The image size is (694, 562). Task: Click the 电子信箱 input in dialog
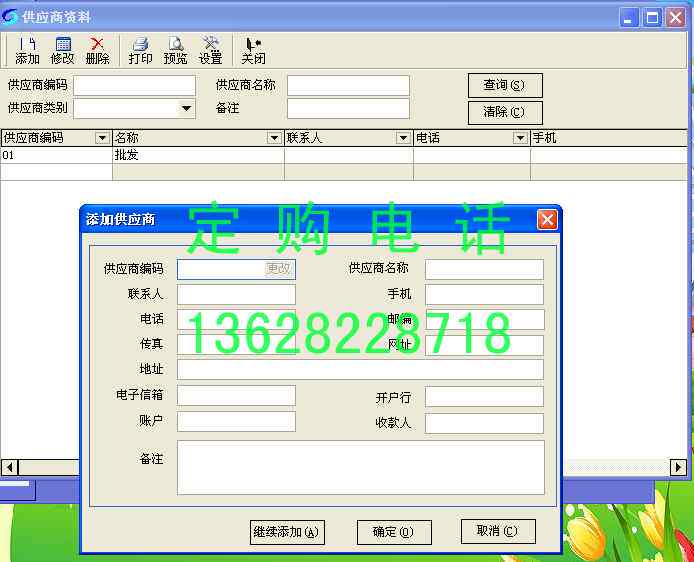[x=236, y=395]
